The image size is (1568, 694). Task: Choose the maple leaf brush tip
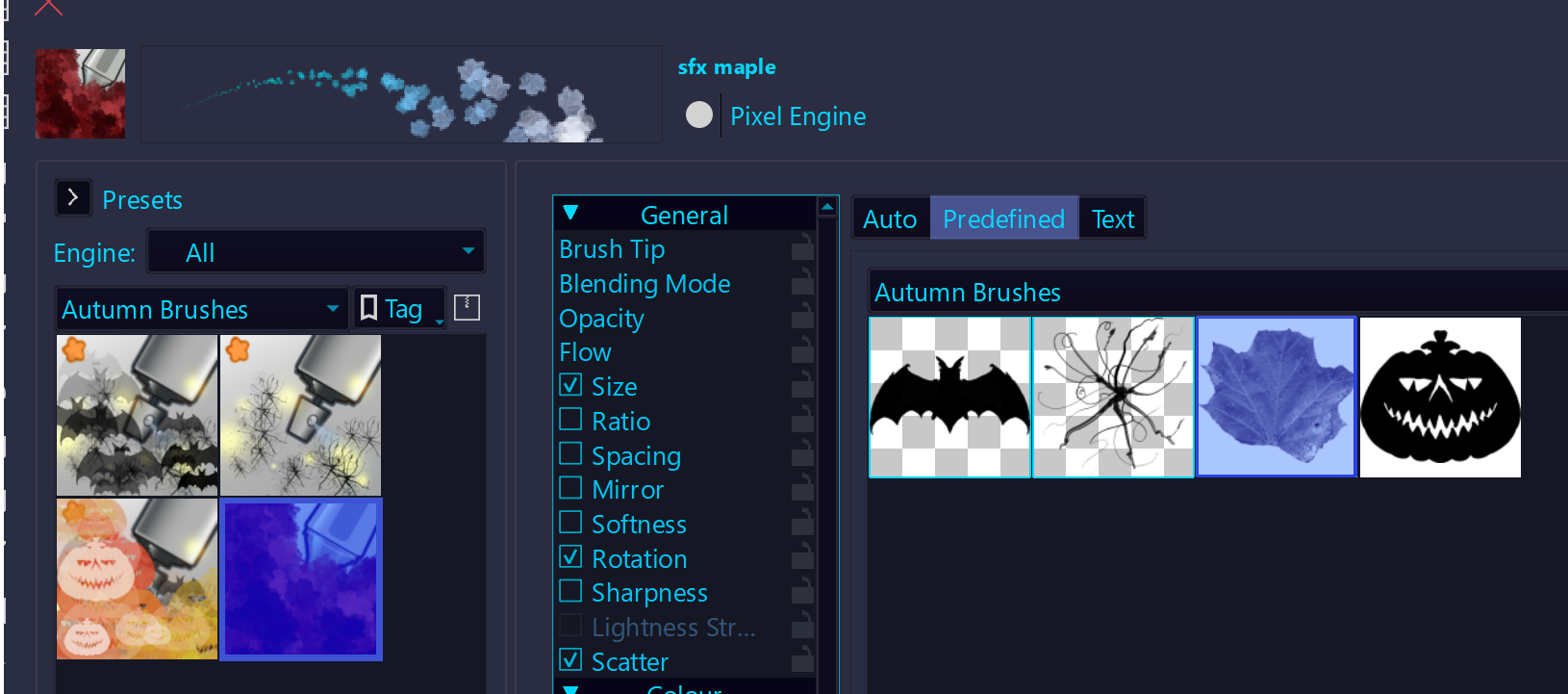pyautogui.click(x=1276, y=398)
